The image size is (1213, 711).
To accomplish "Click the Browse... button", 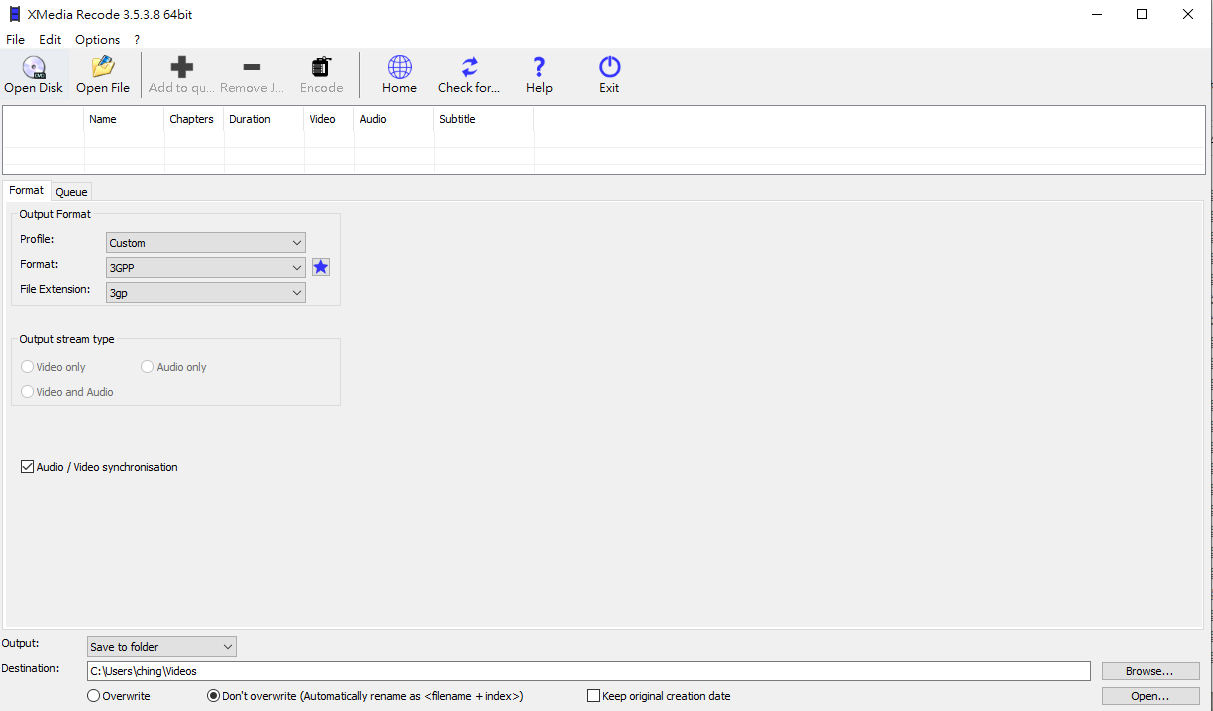I will coord(1149,671).
